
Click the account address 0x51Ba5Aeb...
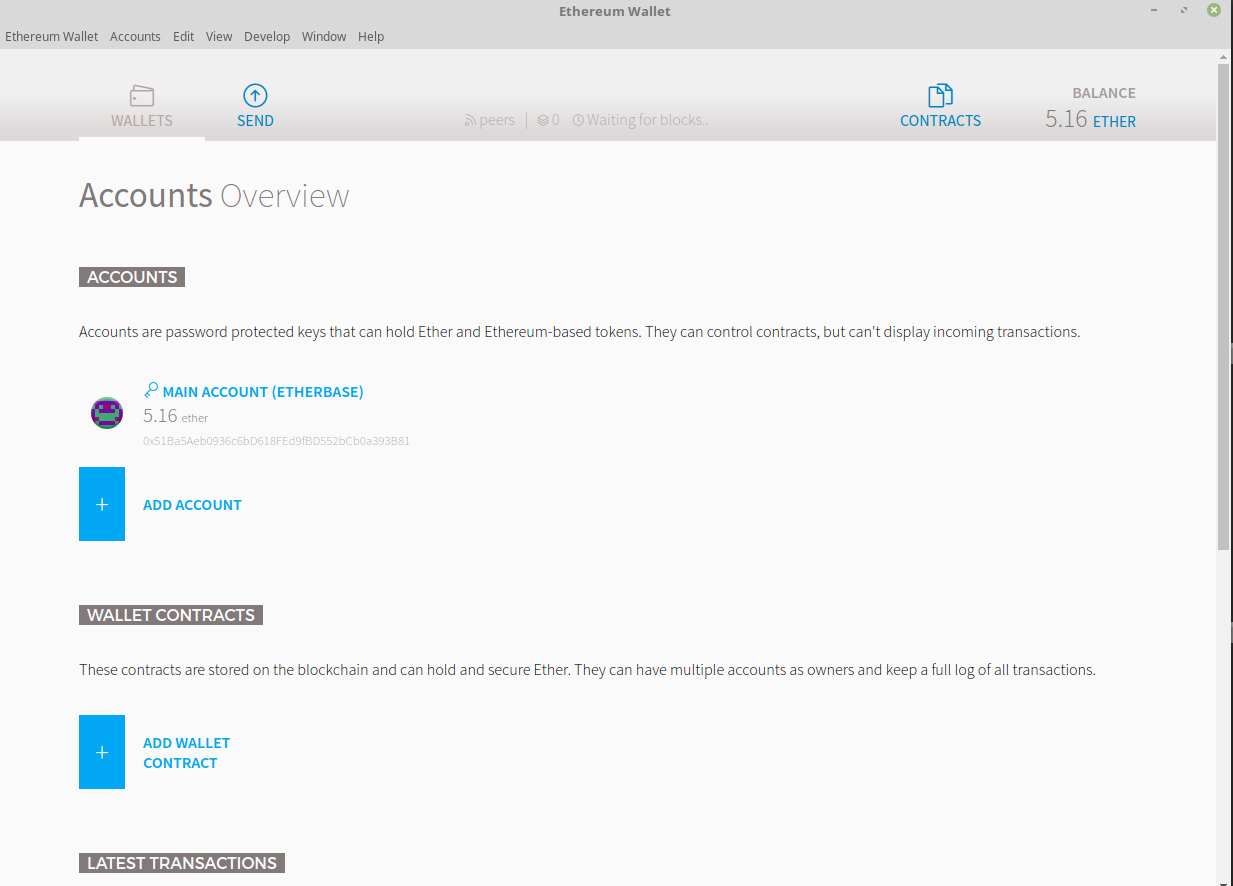(276, 441)
